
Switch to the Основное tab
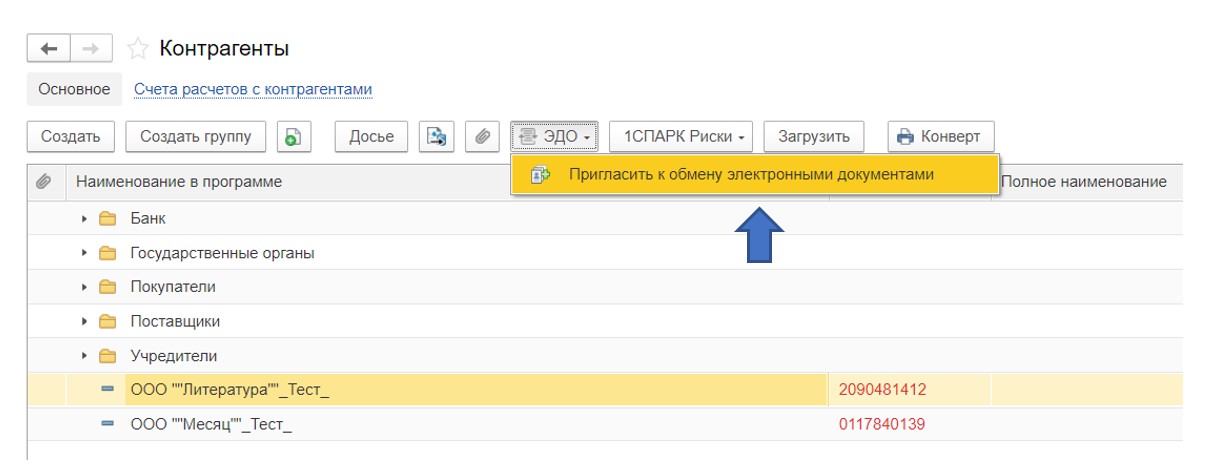(74, 89)
